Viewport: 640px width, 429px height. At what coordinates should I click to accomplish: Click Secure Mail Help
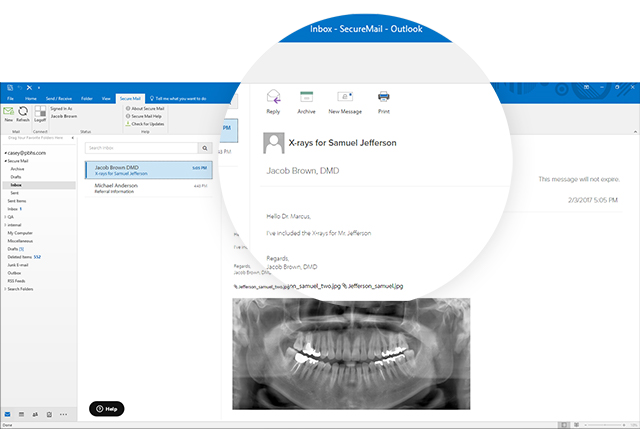click(x=144, y=116)
